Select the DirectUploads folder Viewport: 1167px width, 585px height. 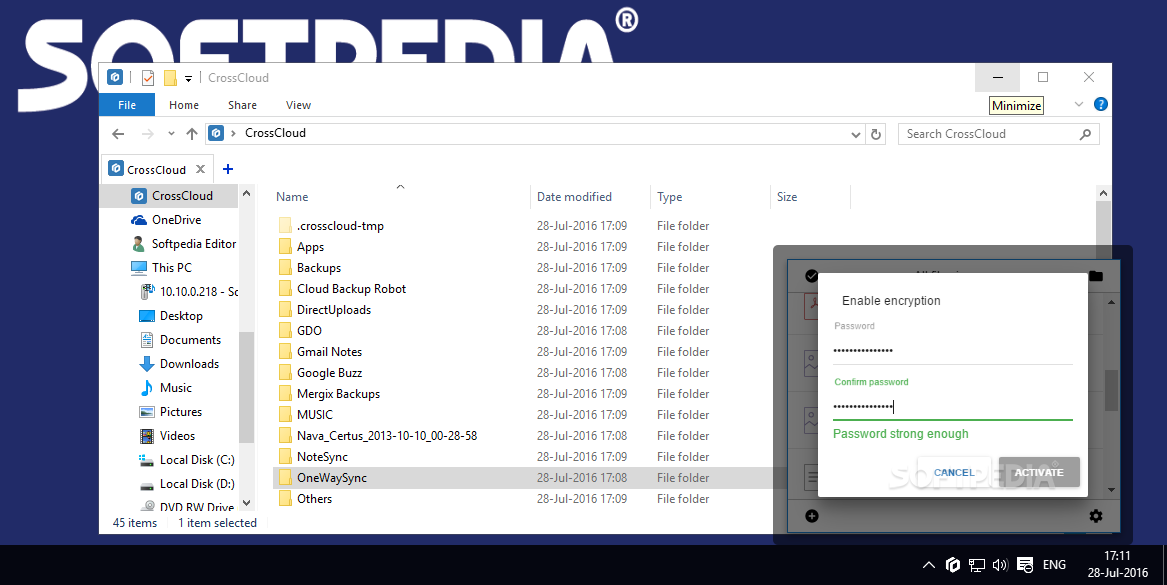click(333, 310)
